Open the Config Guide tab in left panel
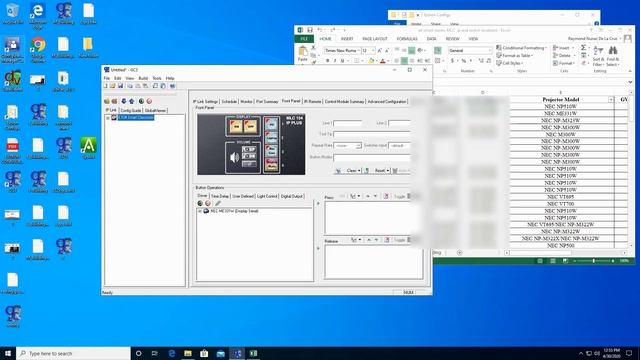The height and width of the screenshot is (360, 640). tap(131, 110)
